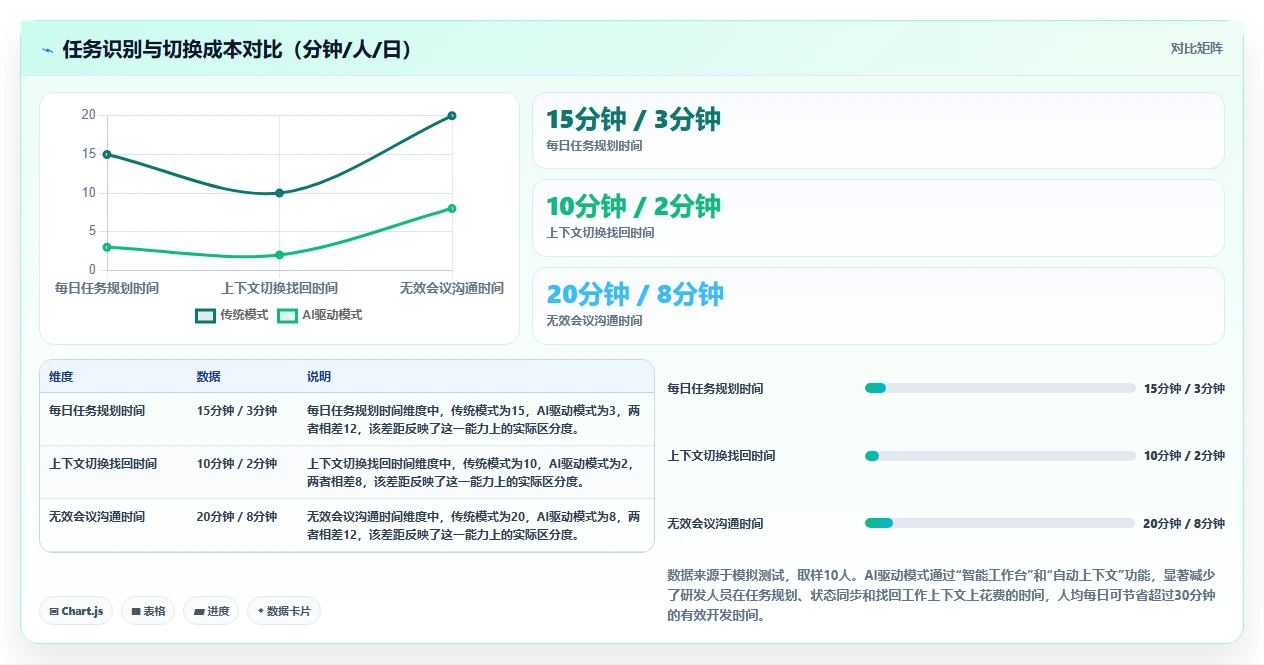The height and width of the screenshot is (665, 1264).
Task: Click card caption 无效会议沟通时间
Action: (594, 321)
